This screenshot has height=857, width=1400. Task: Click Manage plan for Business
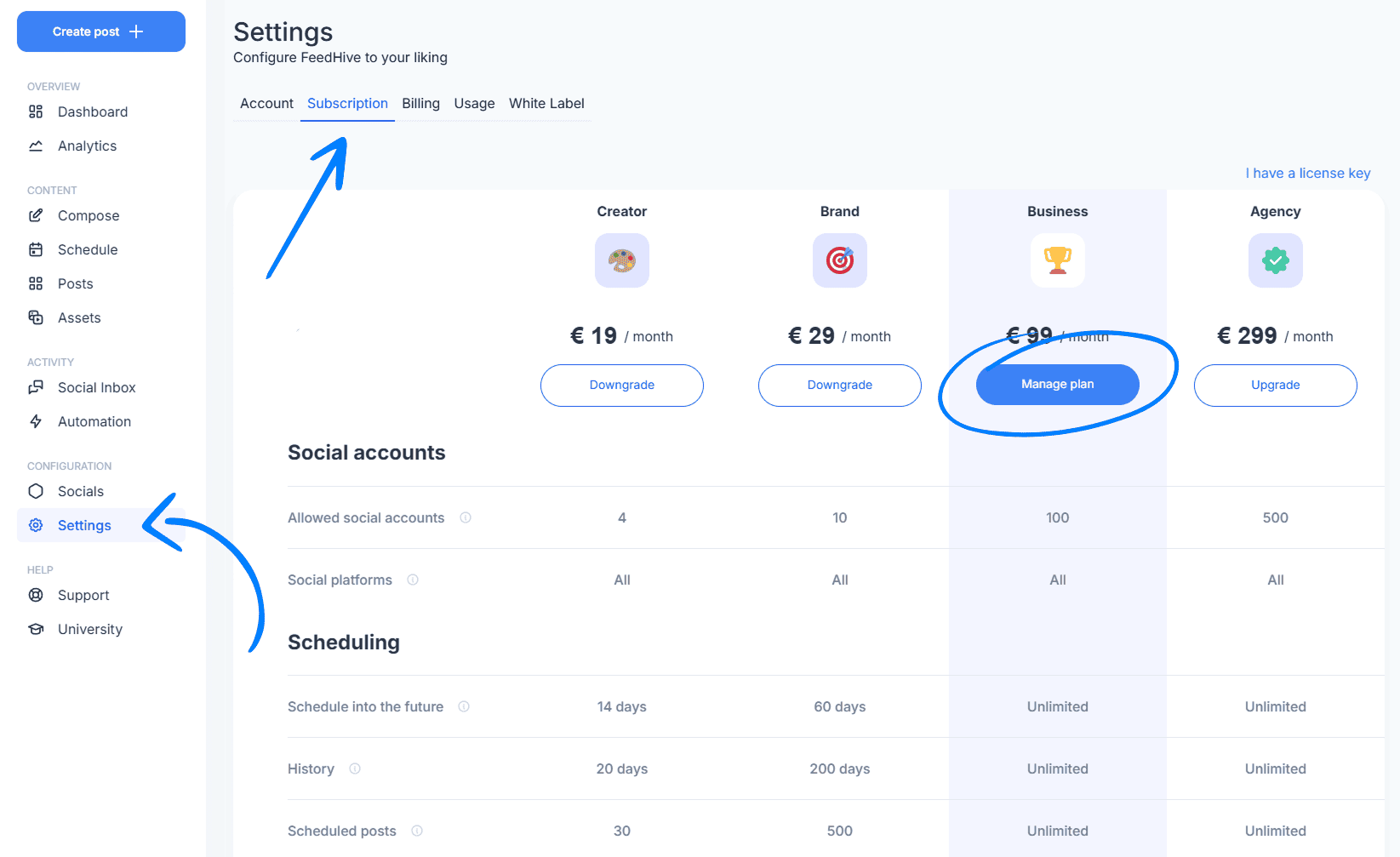(1058, 385)
